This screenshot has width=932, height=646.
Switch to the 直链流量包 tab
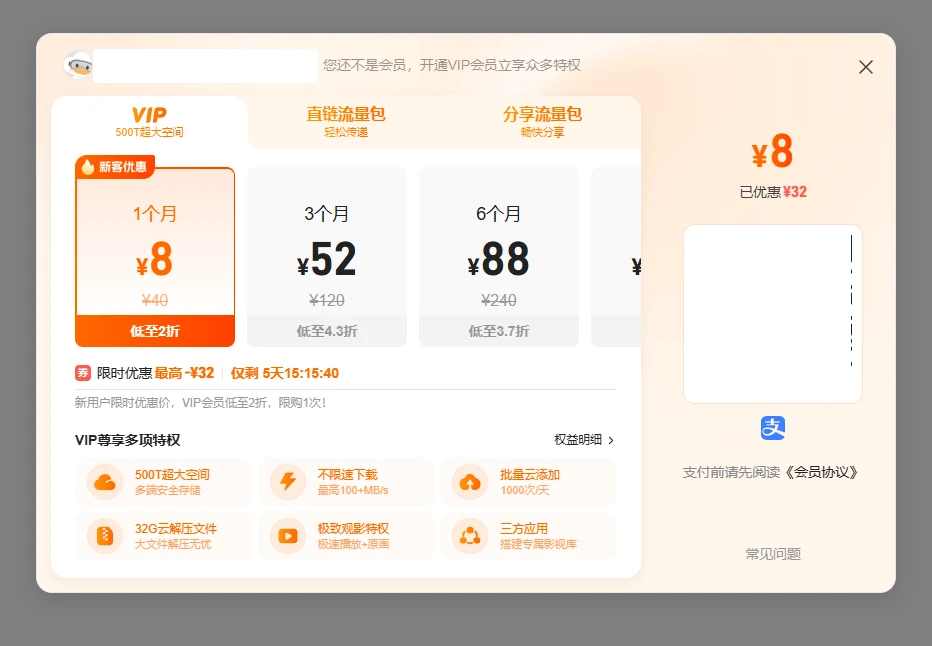coord(344,120)
